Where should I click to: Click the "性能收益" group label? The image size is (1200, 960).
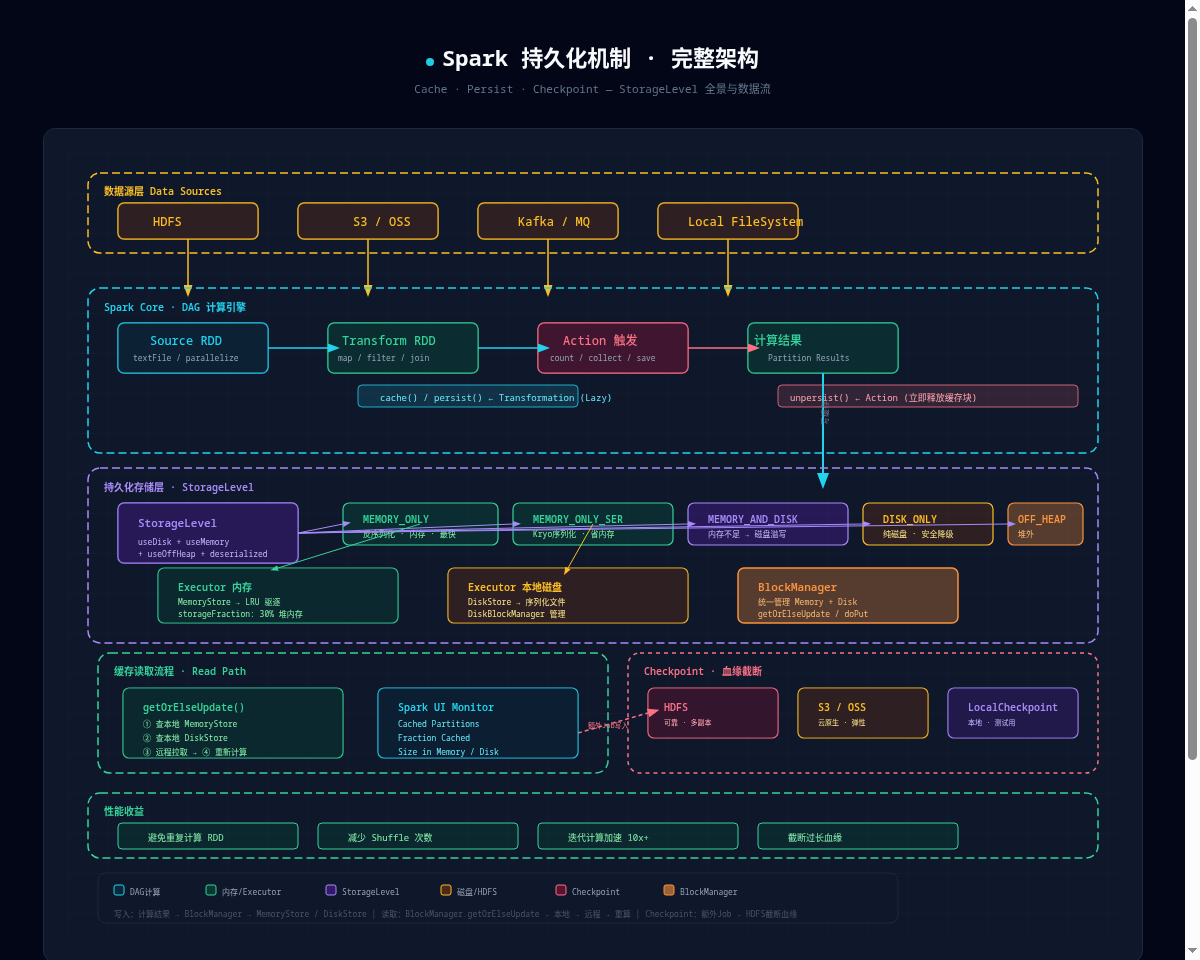pyautogui.click(x=124, y=811)
